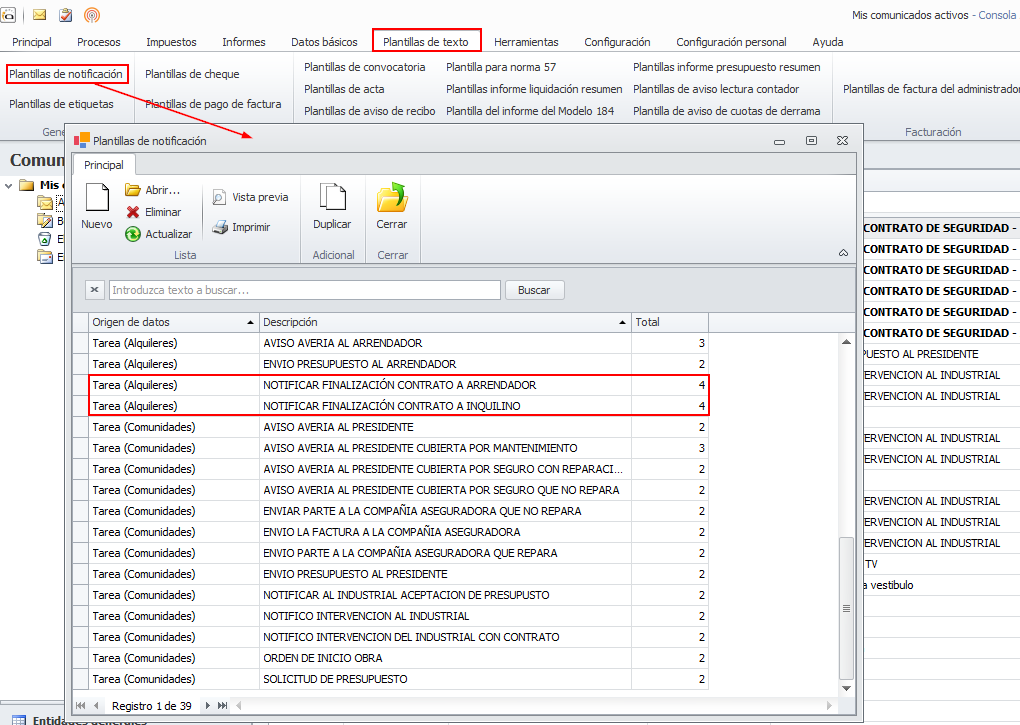Screen dimensions: 1020x725
Task: Collapse the ribbon with chevron arrow
Action: [x=843, y=254]
